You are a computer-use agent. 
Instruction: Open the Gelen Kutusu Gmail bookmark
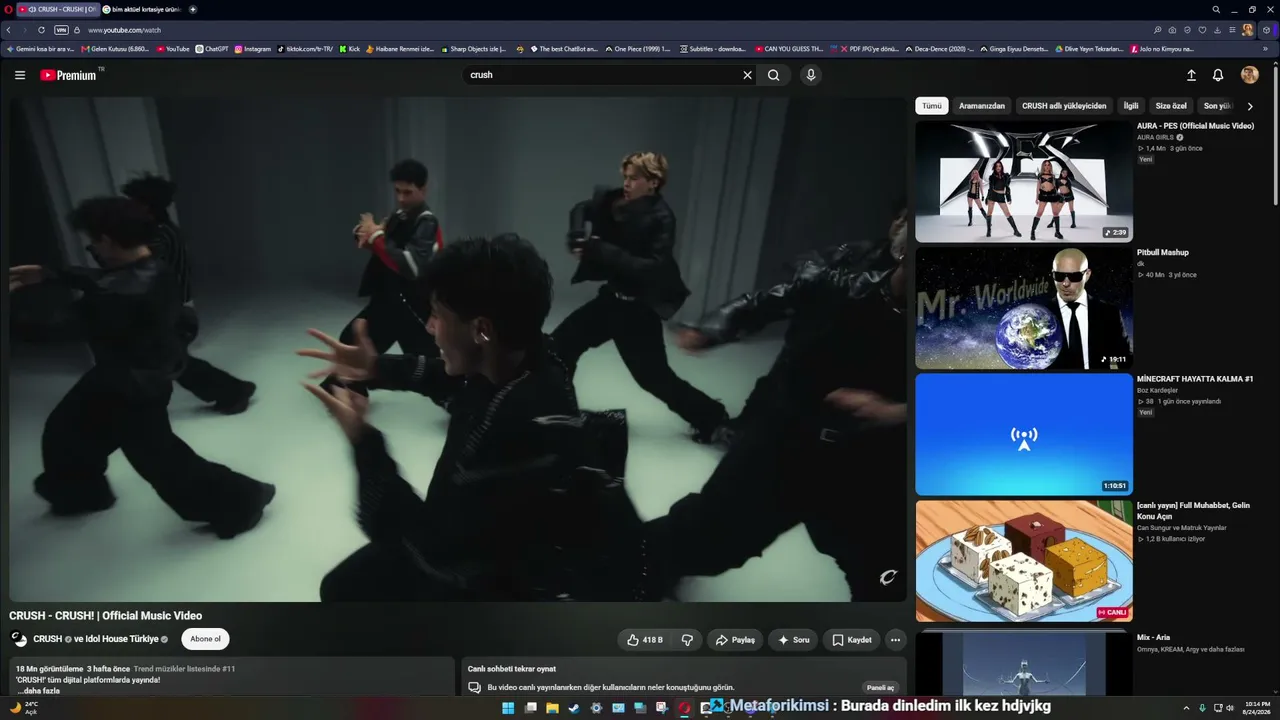(x=115, y=48)
